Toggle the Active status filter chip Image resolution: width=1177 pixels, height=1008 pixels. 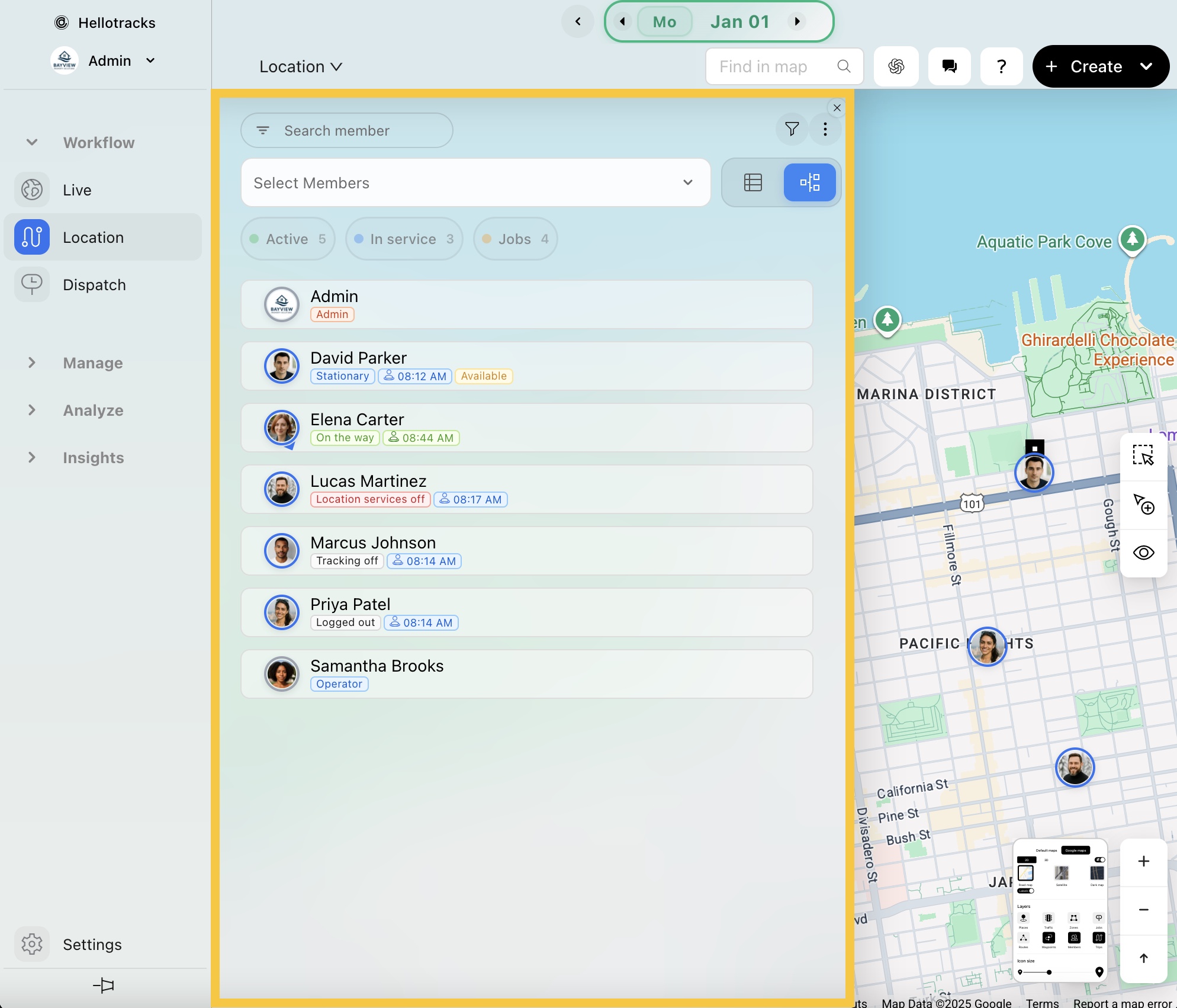tap(288, 239)
